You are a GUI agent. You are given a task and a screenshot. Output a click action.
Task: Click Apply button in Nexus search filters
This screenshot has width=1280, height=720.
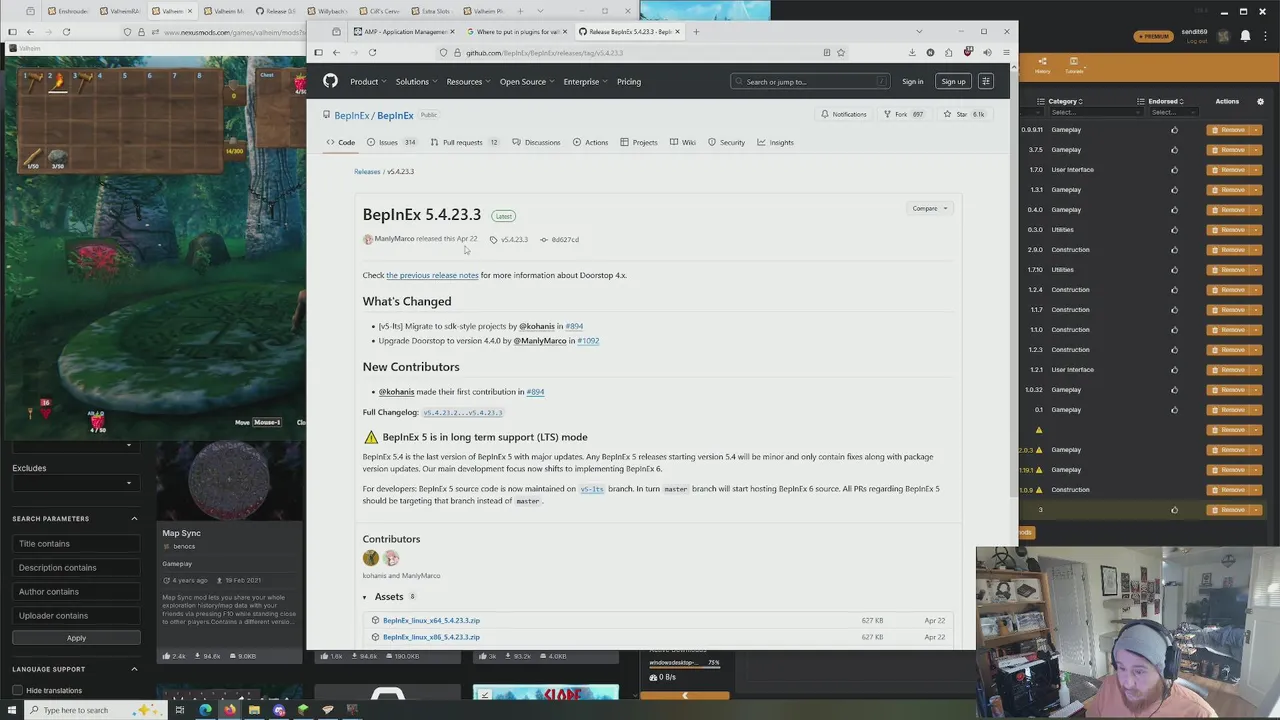(x=76, y=638)
